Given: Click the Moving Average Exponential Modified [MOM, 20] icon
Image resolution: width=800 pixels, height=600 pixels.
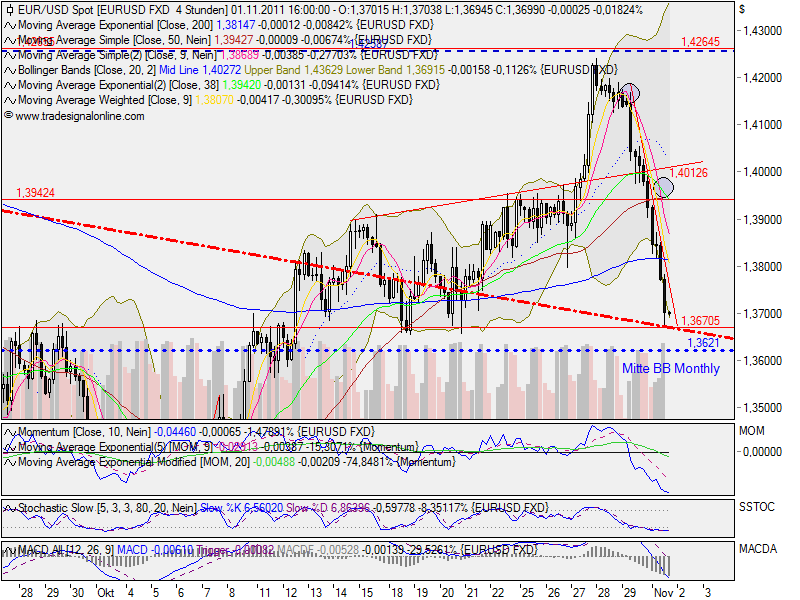Looking at the screenshot, I should [8, 462].
